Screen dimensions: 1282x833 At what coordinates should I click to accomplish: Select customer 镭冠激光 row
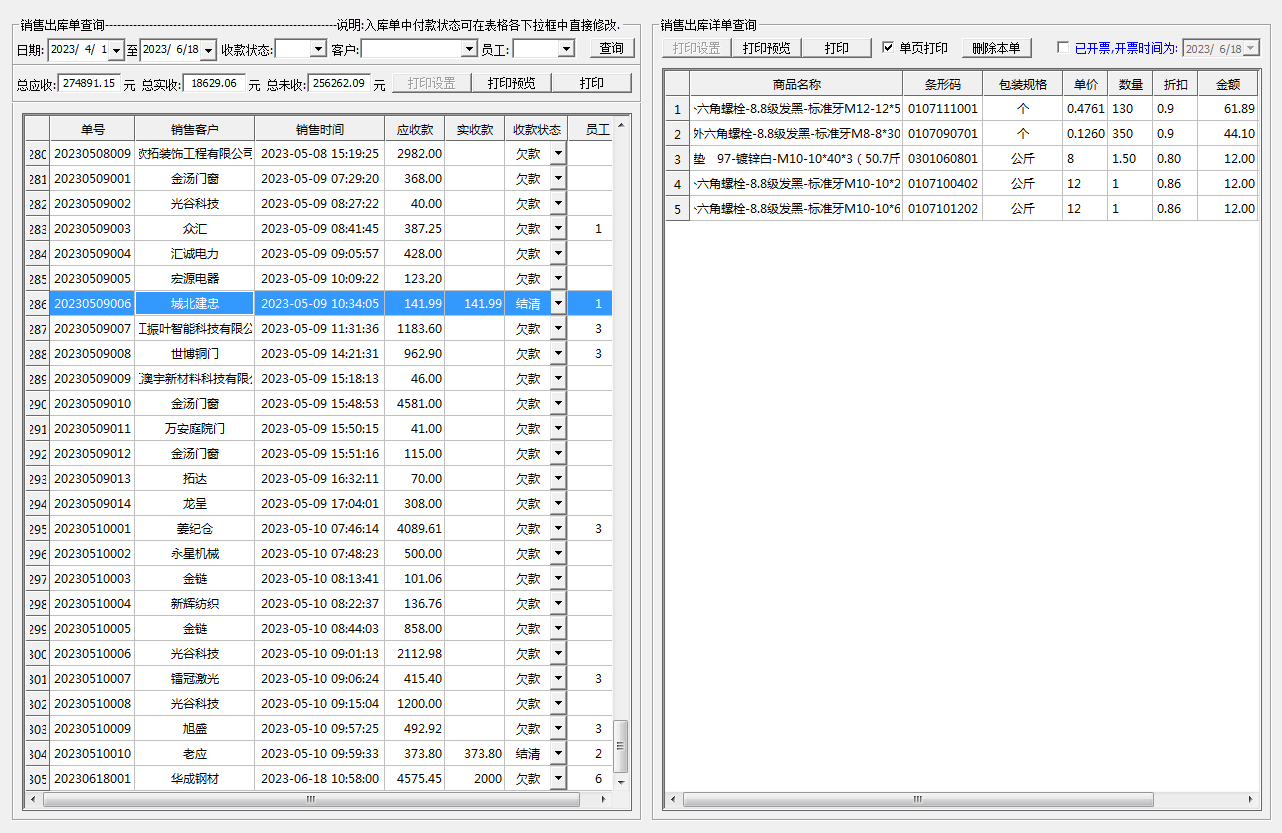click(195, 678)
